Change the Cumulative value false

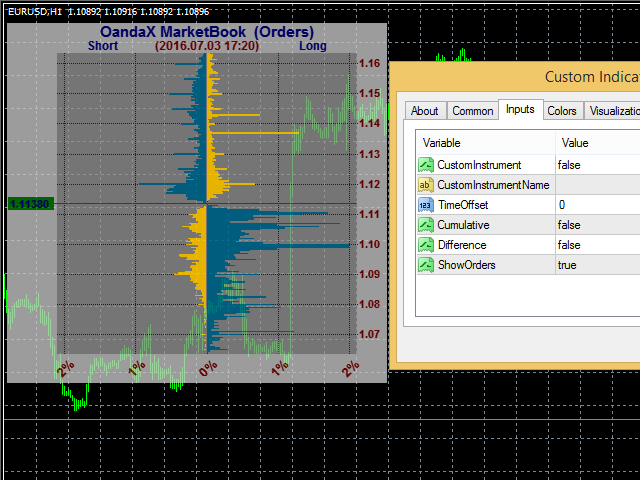point(598,225)
